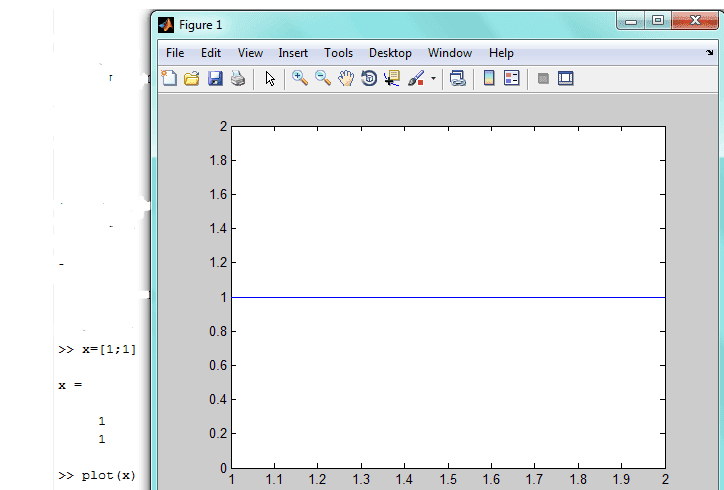Enable the Rotate 3D tool
The image size is (724, 490).
pyautogui.click(x=369, y=79)
